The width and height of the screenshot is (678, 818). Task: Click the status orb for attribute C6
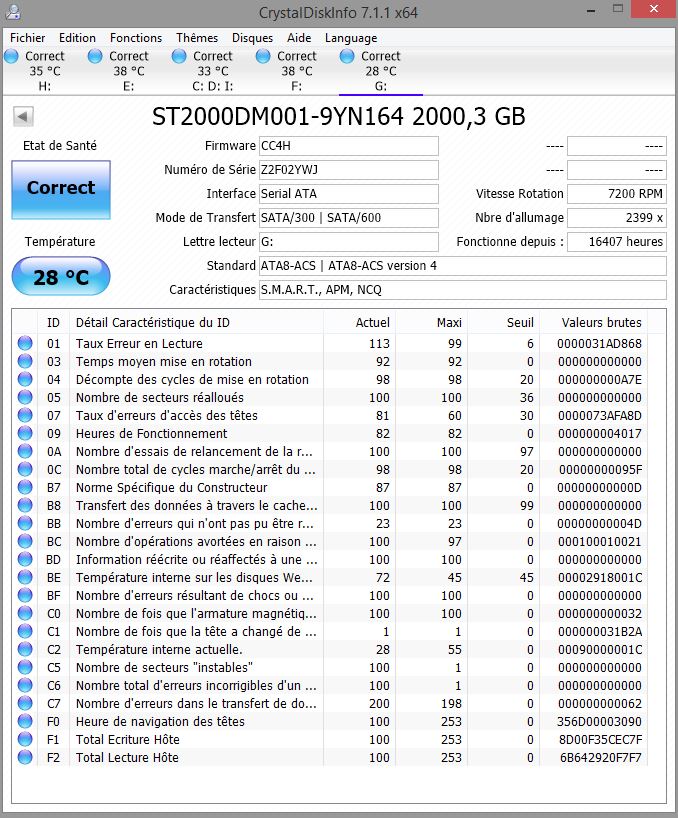[x=25, y=685]
